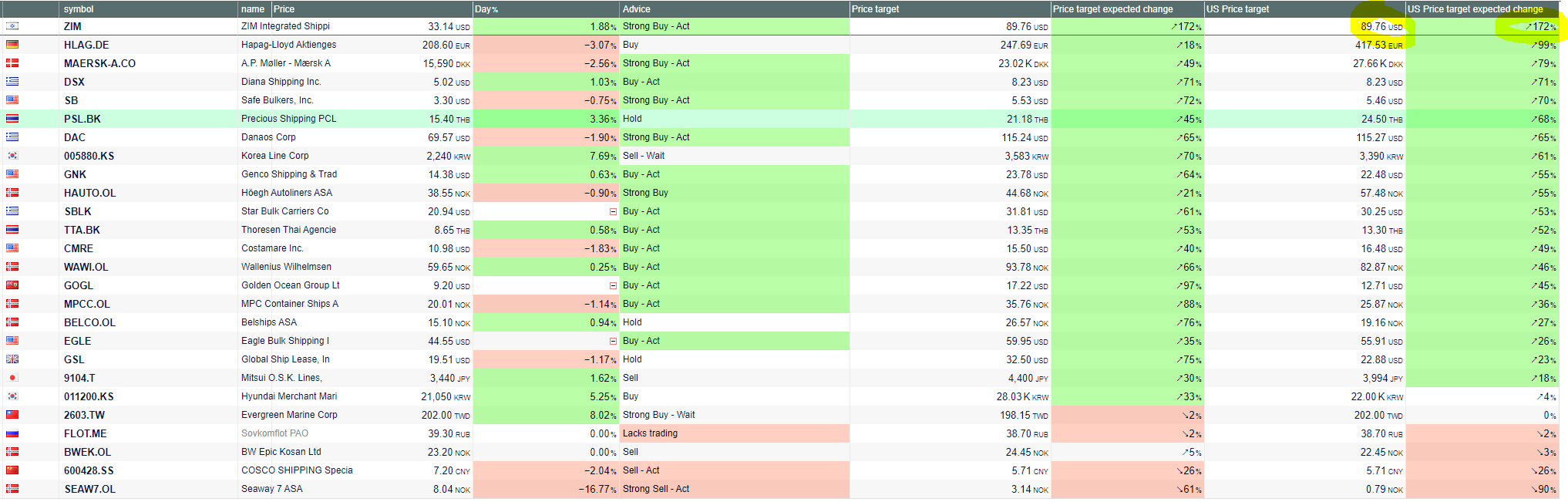Click the minus icon in SBLK Day% cell

pyautogui.click(x=613, y=211)
